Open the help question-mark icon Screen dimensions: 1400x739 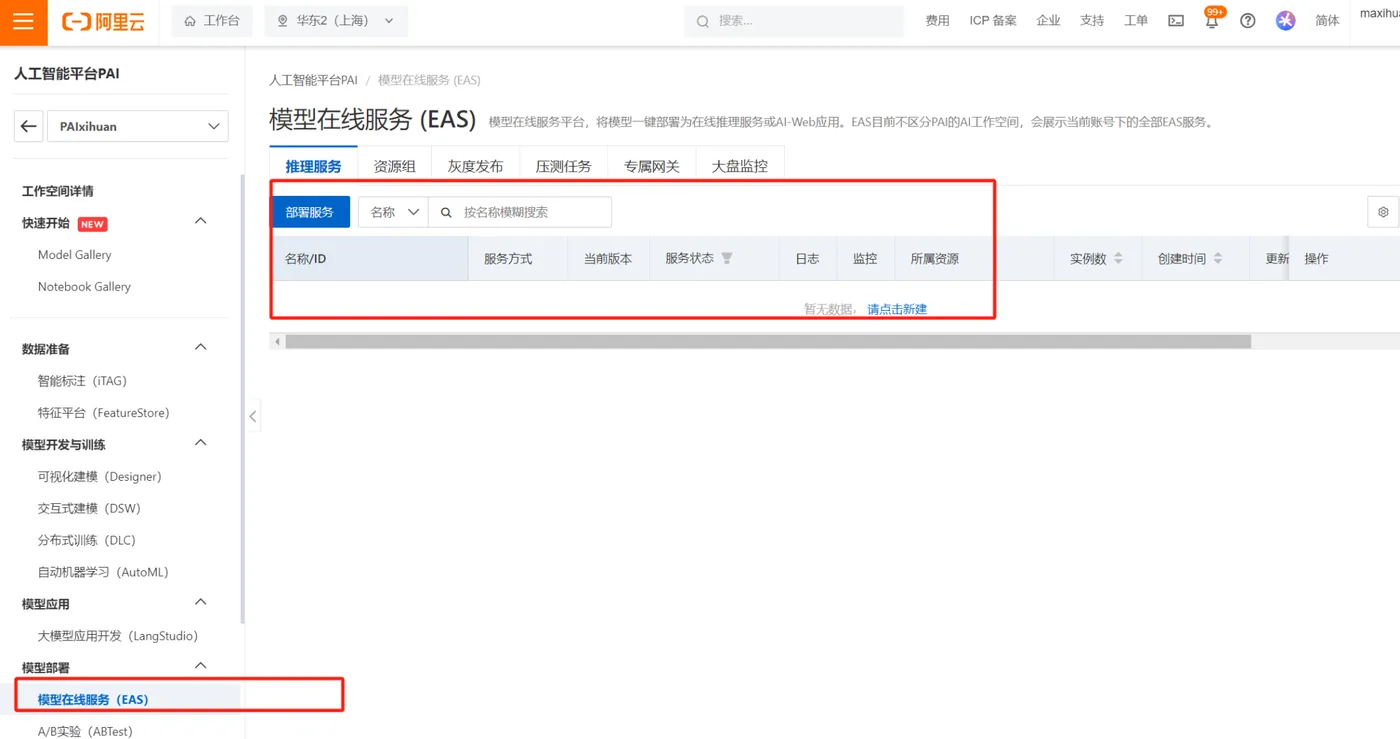click(1248, 21)
